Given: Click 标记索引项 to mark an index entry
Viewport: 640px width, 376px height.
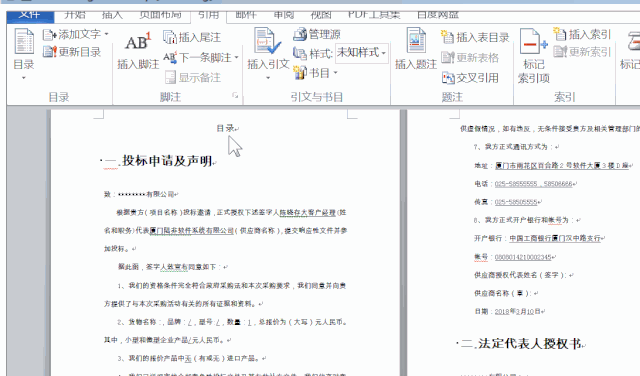Looking at the screenshot, I should (534, 56).
